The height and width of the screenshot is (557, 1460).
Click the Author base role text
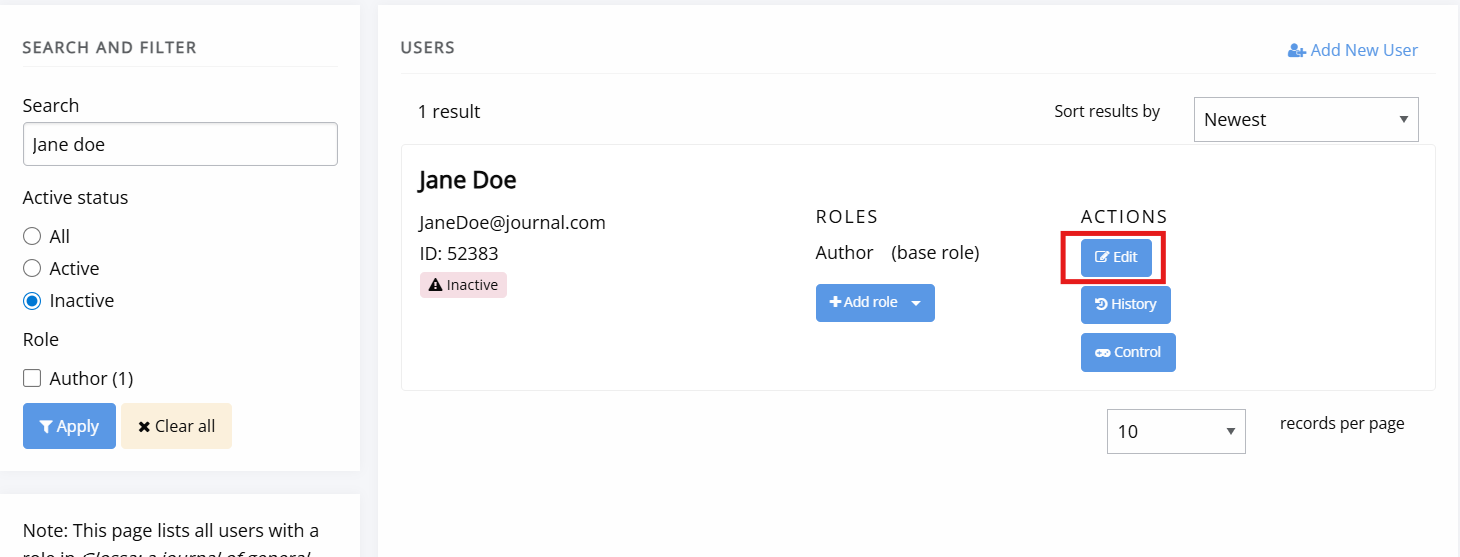(x=897, y=253)
